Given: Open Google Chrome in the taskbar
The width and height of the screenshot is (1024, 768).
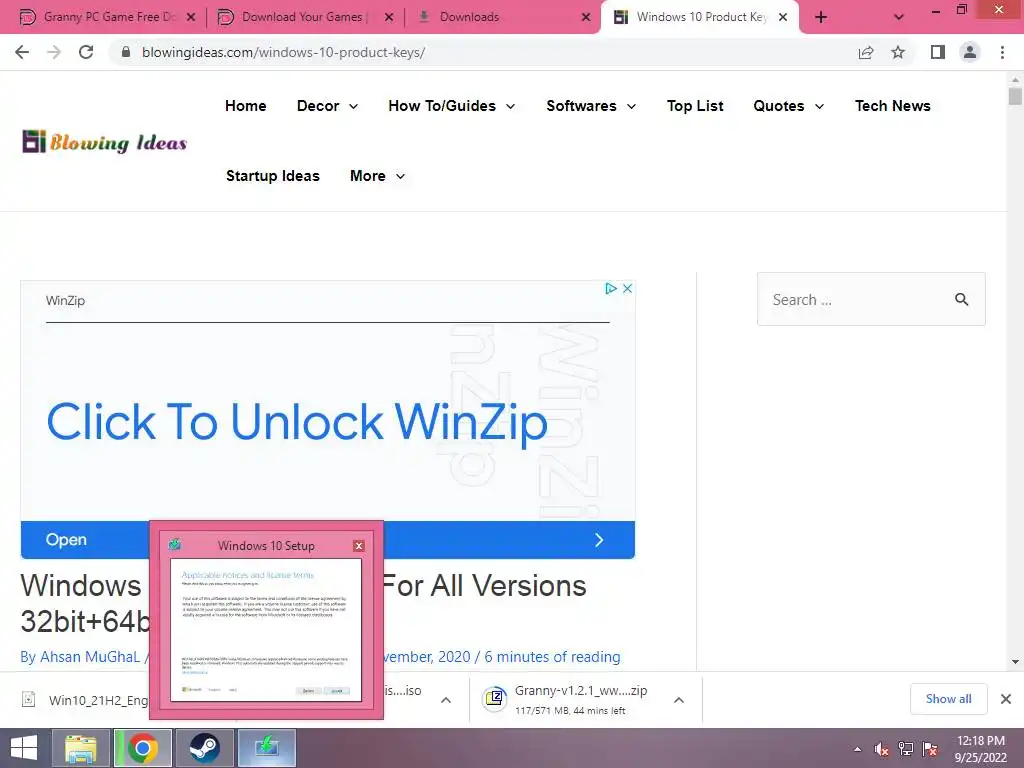Looking at the screenshot, I should coord(142,748).
